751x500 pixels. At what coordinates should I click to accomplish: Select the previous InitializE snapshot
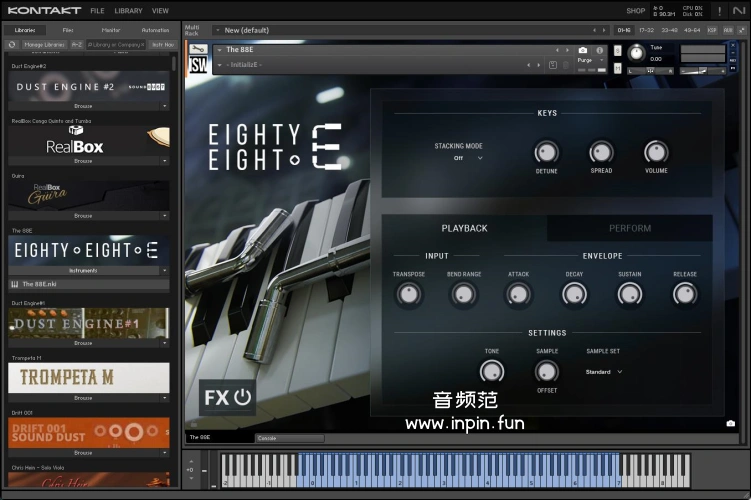tap(529, 65)
